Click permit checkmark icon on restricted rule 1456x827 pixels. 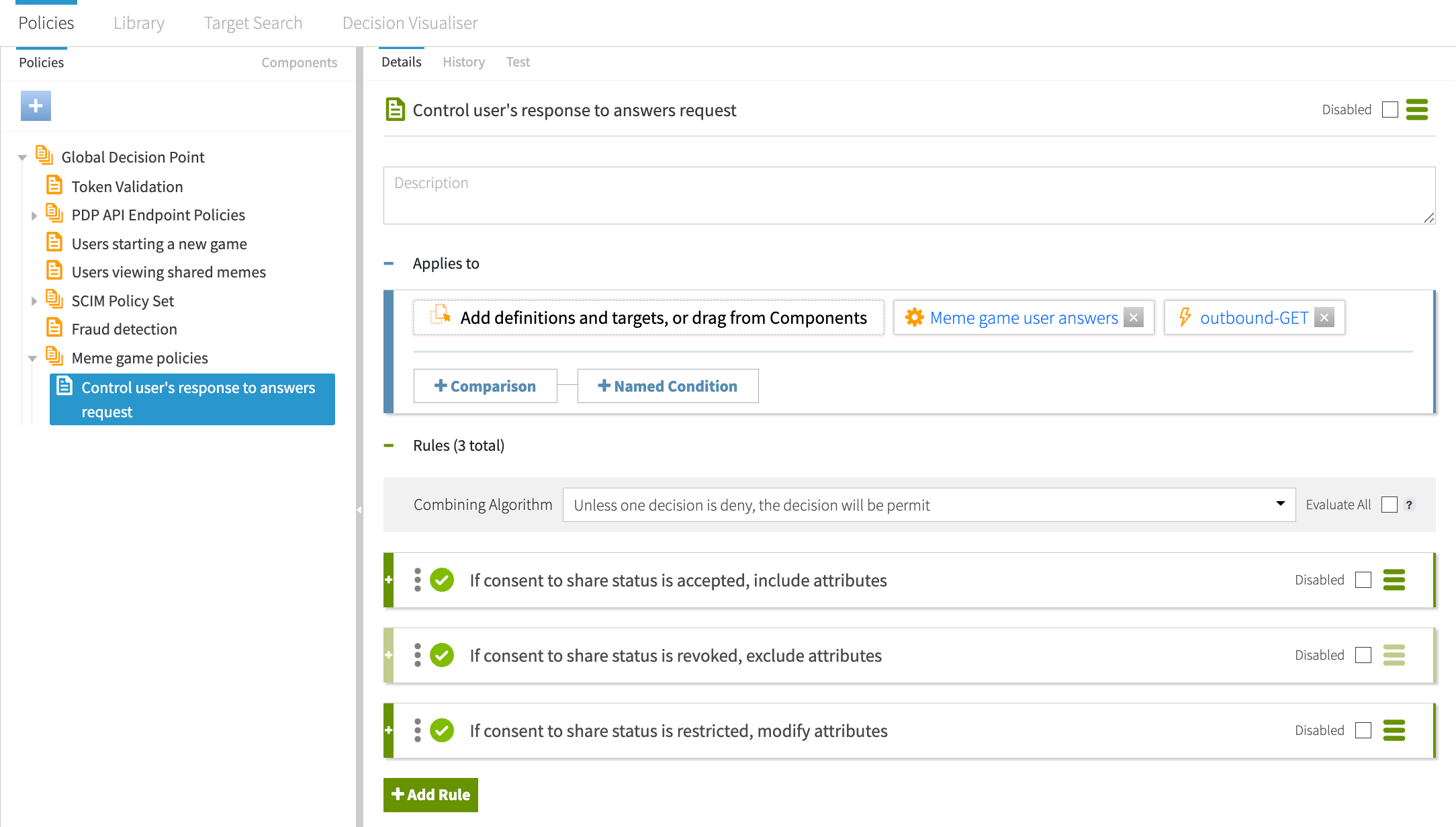point(442,730)
